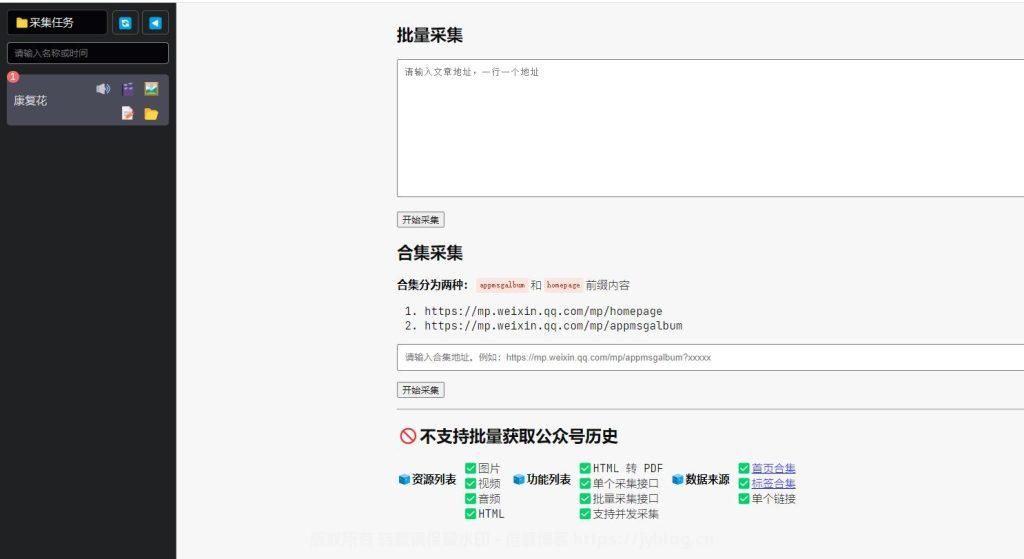The image size is (1024, 559).
Task: Click the blue cube icon beside 资源列表
Action: [x=404, y=480]
